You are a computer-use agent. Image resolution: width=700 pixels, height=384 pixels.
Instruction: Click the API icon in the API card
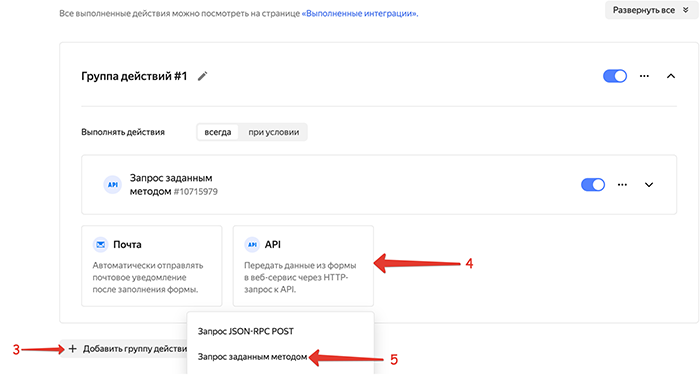pyautogui.click(x=252, y=245)
